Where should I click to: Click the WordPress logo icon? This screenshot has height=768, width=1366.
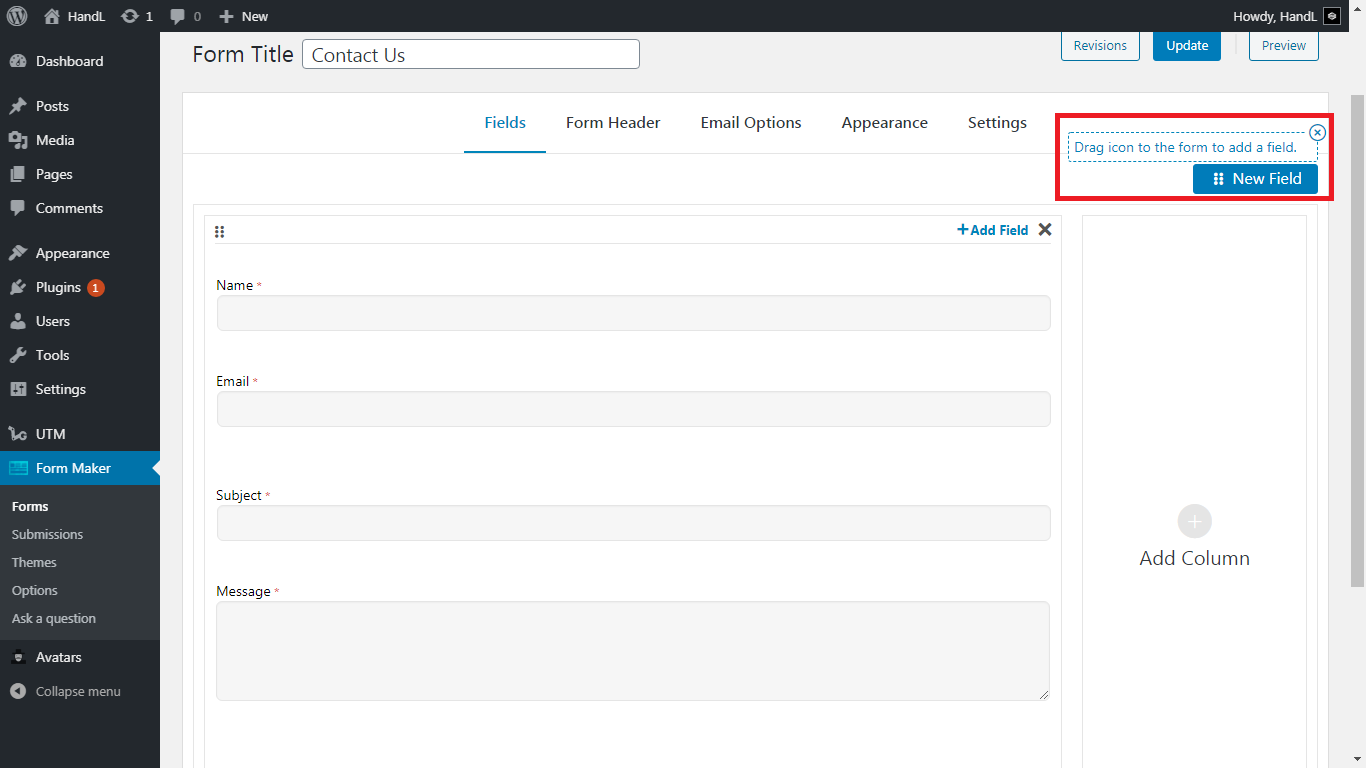(x=16, y=16)
